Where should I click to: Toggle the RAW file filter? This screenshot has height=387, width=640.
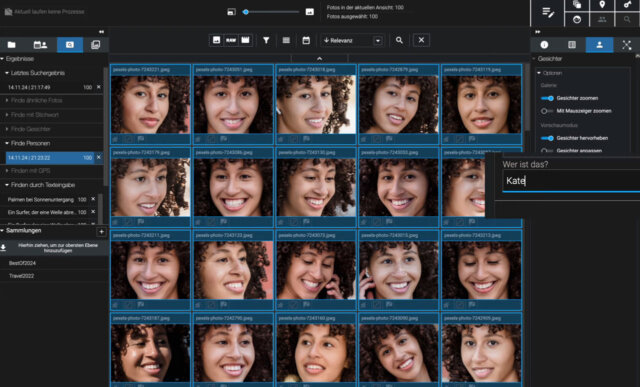(231, 40)
